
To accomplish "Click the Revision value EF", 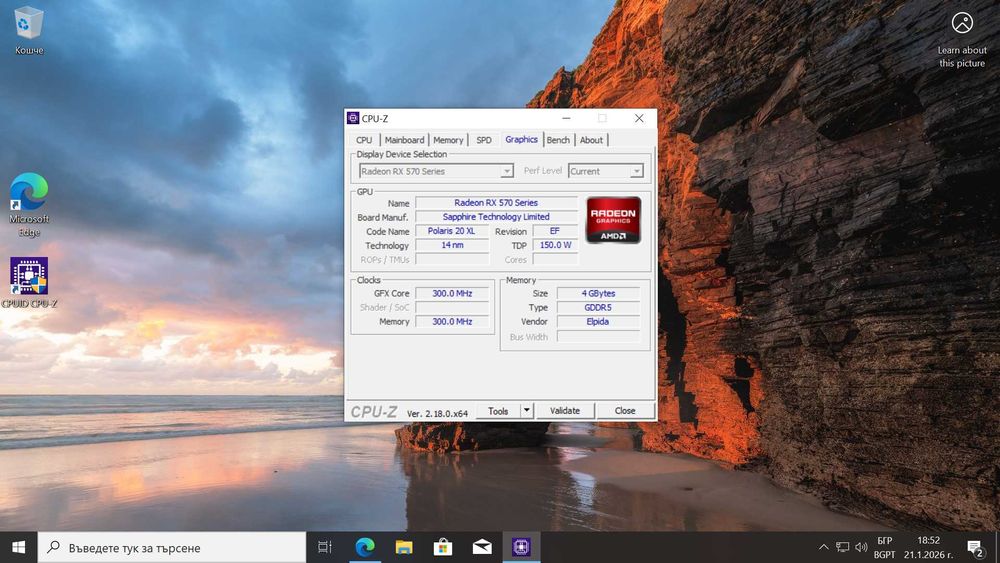I will 555,231.
